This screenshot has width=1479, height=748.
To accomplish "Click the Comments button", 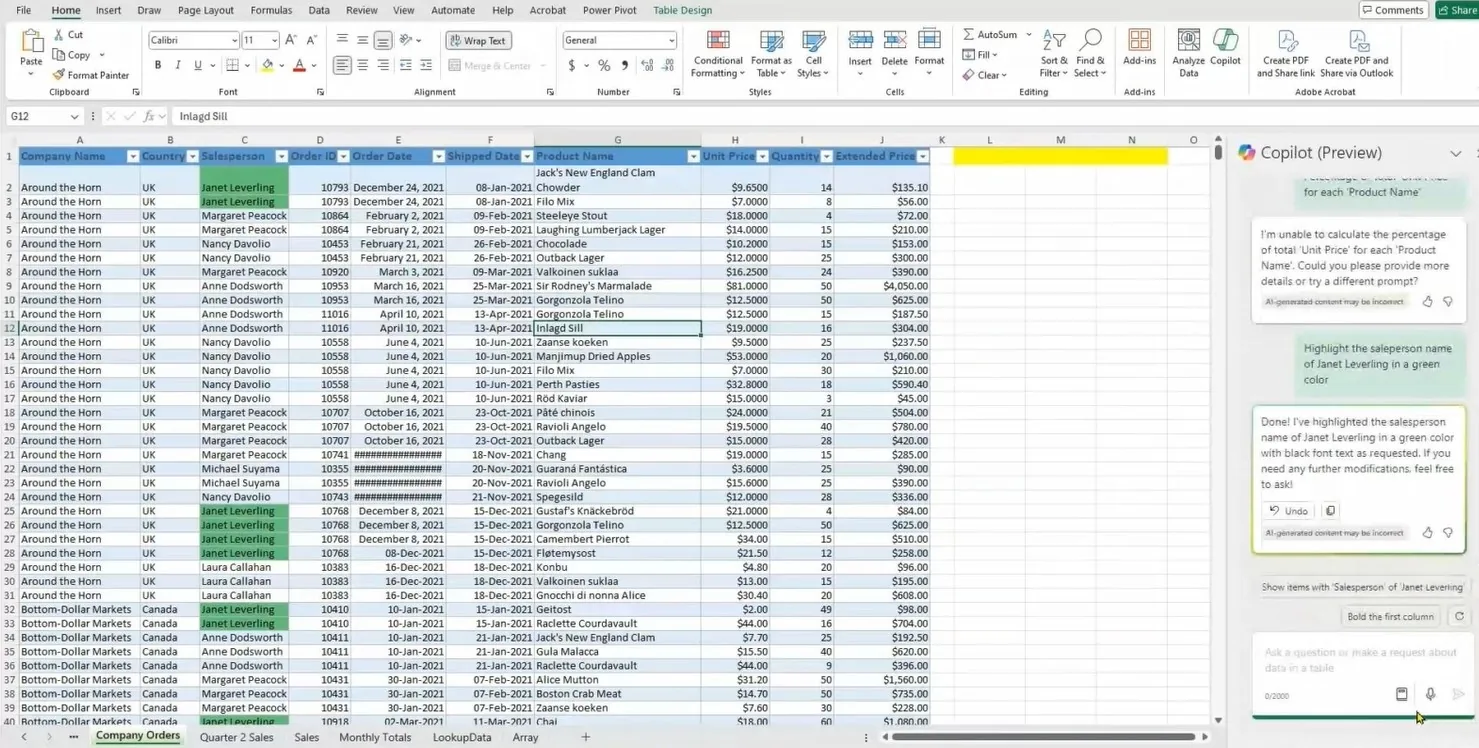I will [x=1392, y=10].
